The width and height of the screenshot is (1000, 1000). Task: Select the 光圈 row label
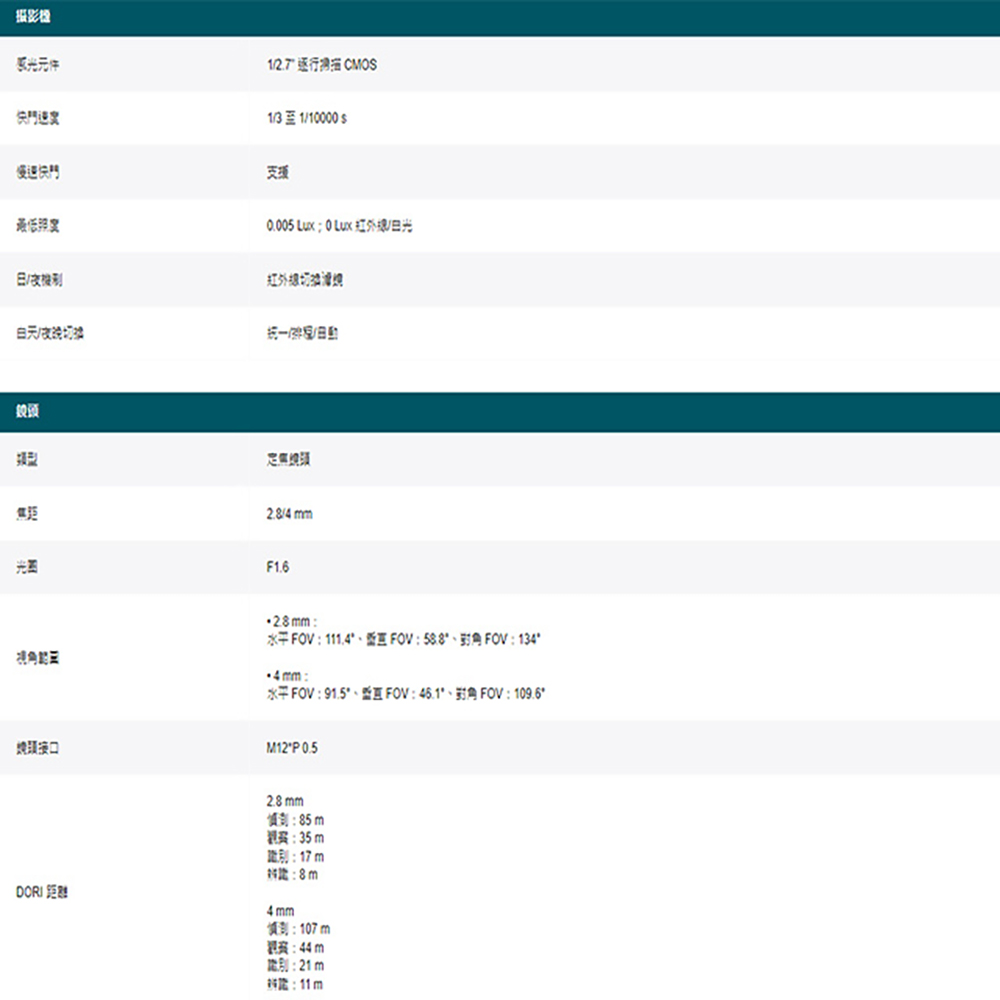point(27,566)
